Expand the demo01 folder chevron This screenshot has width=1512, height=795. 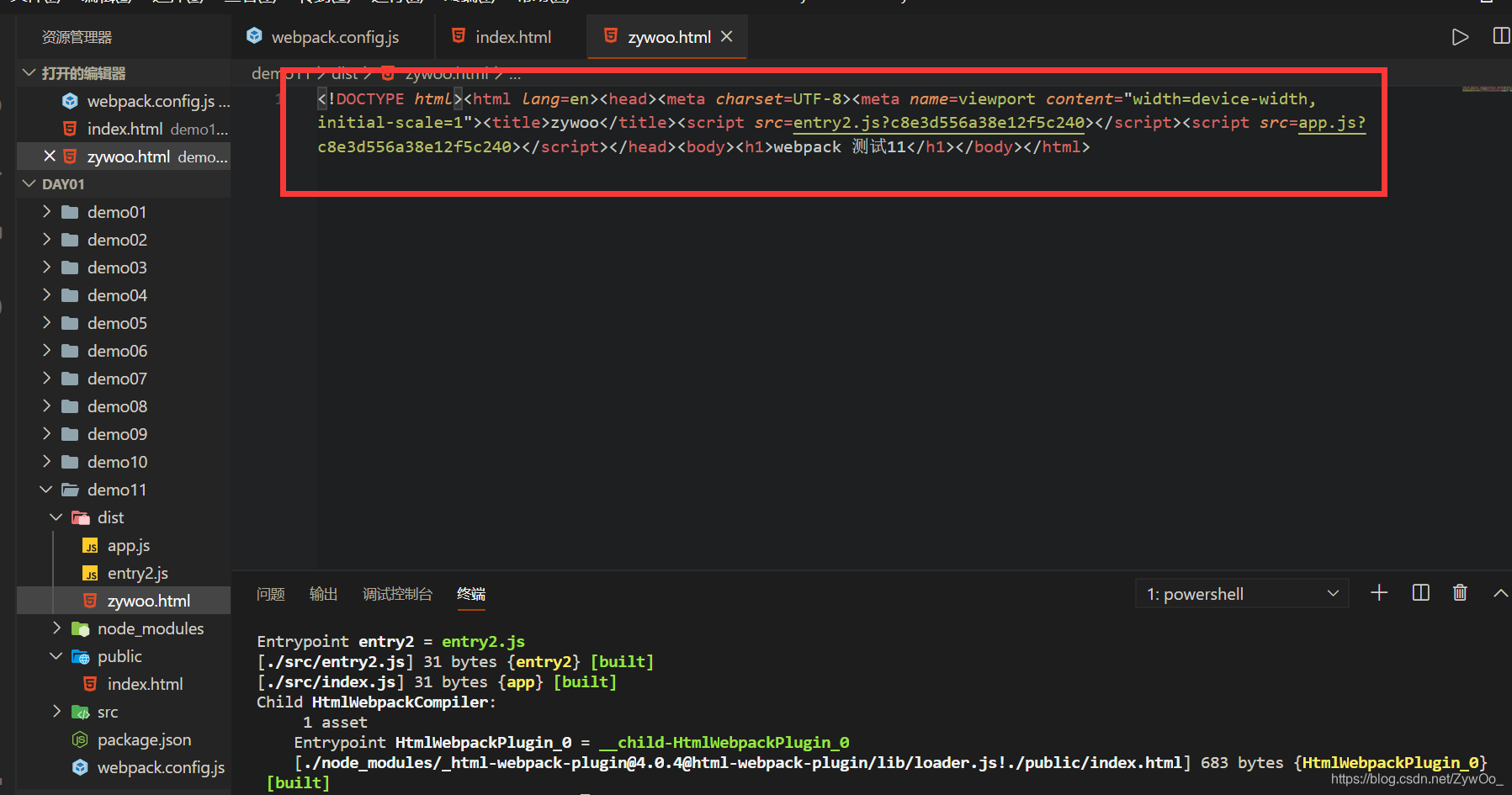coord(47,212)
